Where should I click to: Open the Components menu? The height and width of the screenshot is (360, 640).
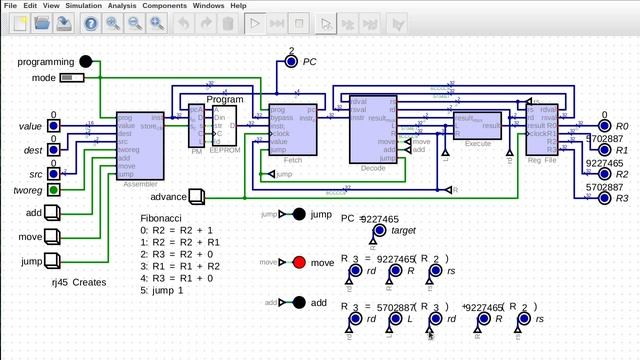164,6
